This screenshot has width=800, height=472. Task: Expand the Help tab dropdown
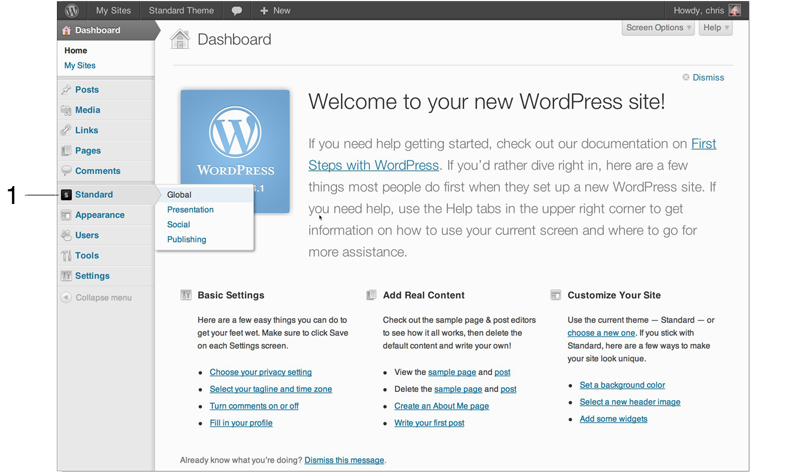[x=716, y=28]
